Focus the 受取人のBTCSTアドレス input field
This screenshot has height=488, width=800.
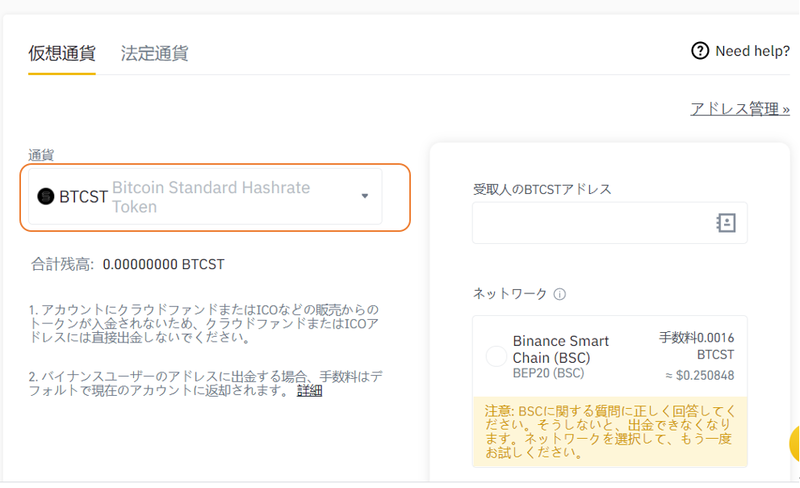[x=610, y=223]
